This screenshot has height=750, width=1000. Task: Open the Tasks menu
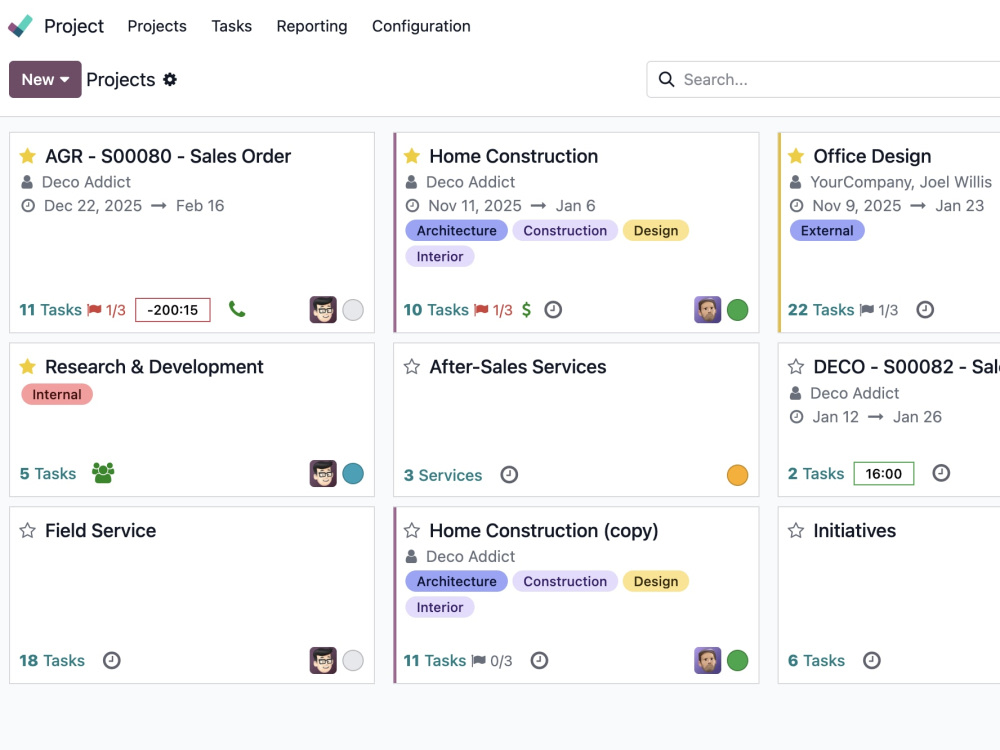[232, 26]
